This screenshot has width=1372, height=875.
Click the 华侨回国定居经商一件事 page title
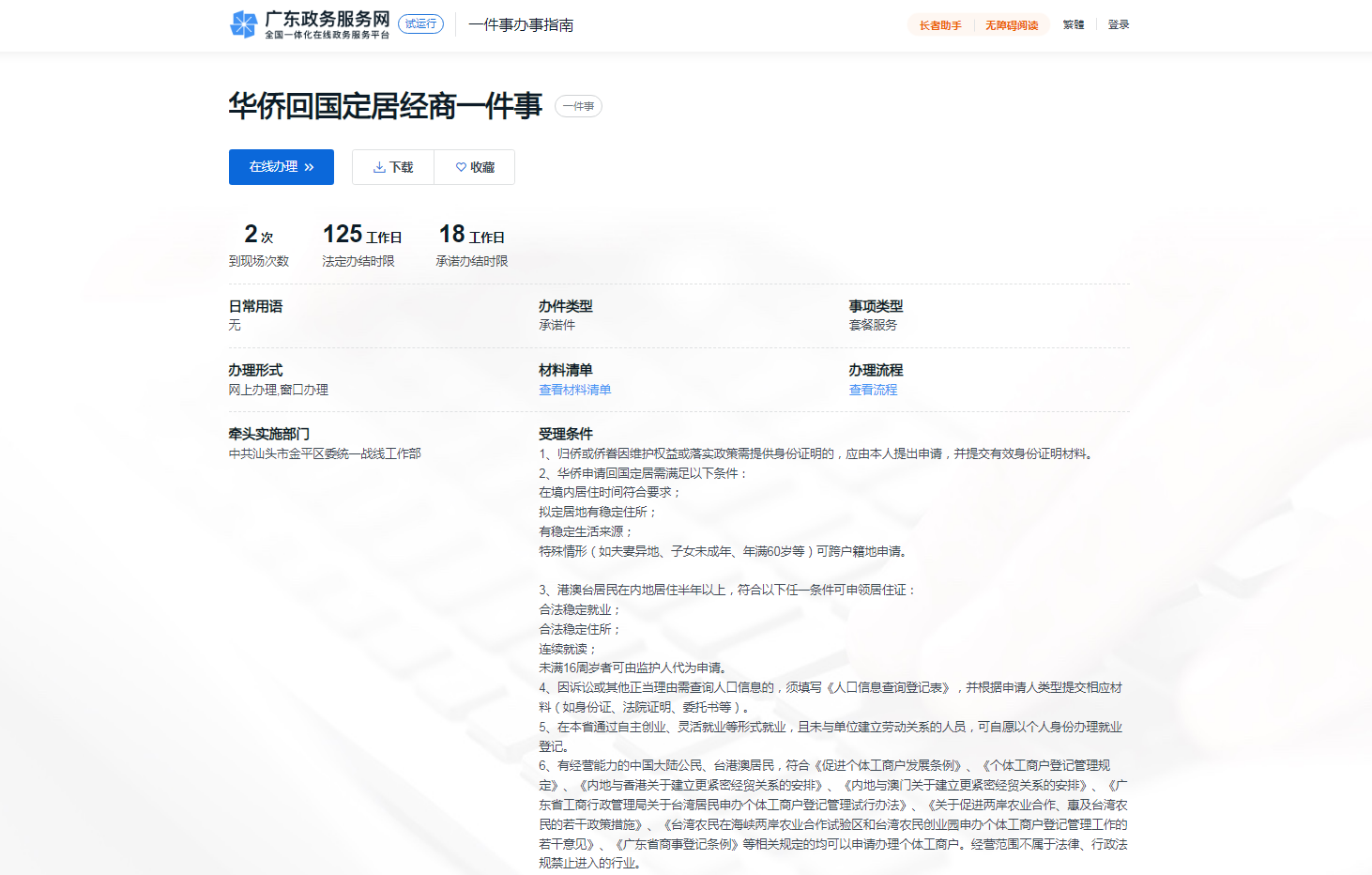[x=385, y=106]
